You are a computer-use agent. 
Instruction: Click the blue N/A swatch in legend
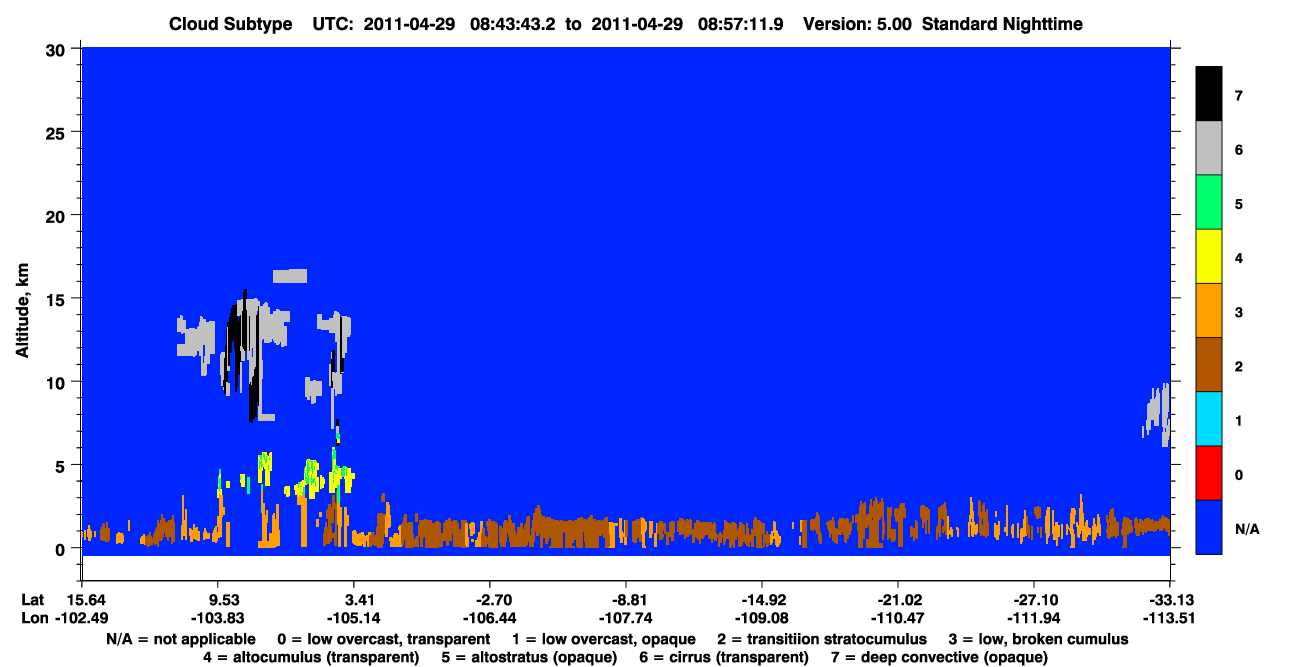click(1209, 527)
